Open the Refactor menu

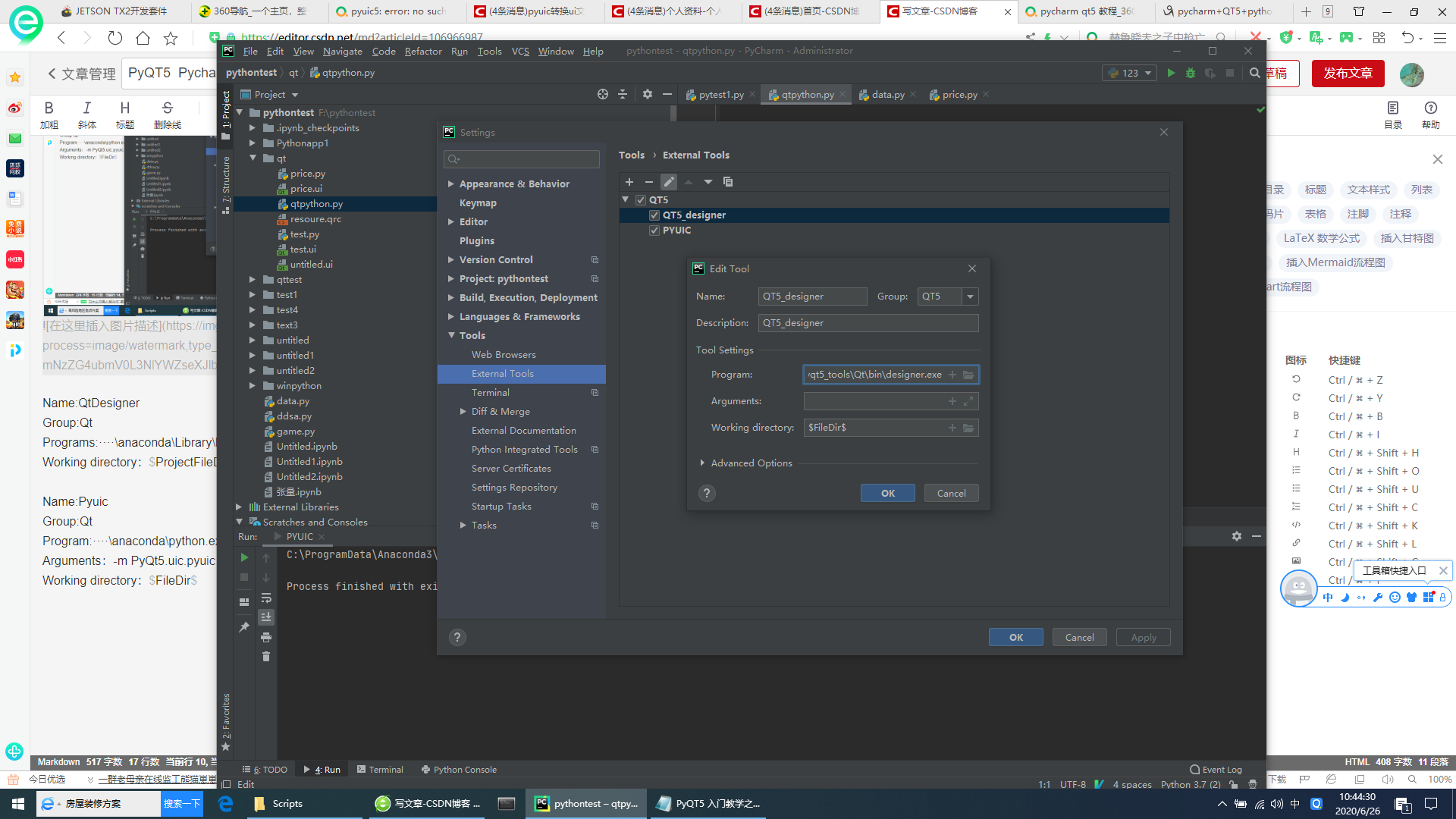pos(422,52)
